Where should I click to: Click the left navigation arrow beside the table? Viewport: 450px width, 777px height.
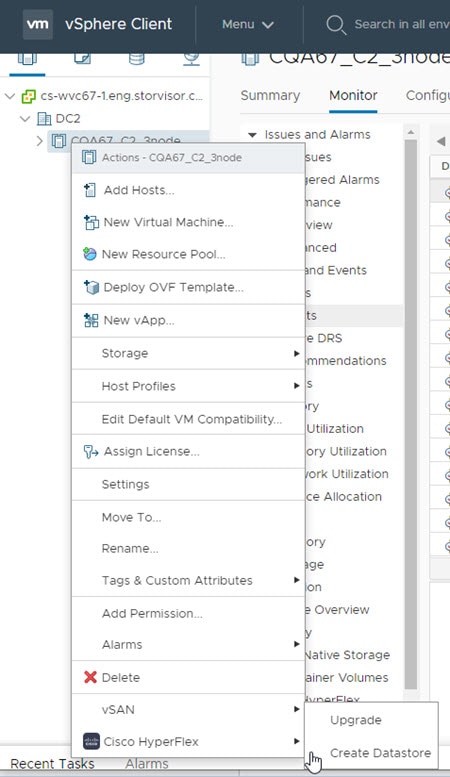click(x=441, y=141)
